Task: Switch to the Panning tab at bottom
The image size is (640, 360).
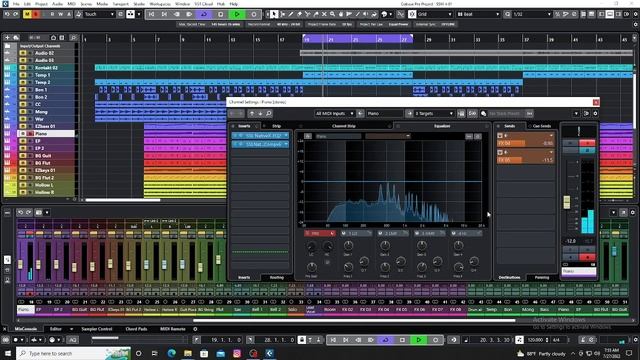Action: click(x=542, y=278)
